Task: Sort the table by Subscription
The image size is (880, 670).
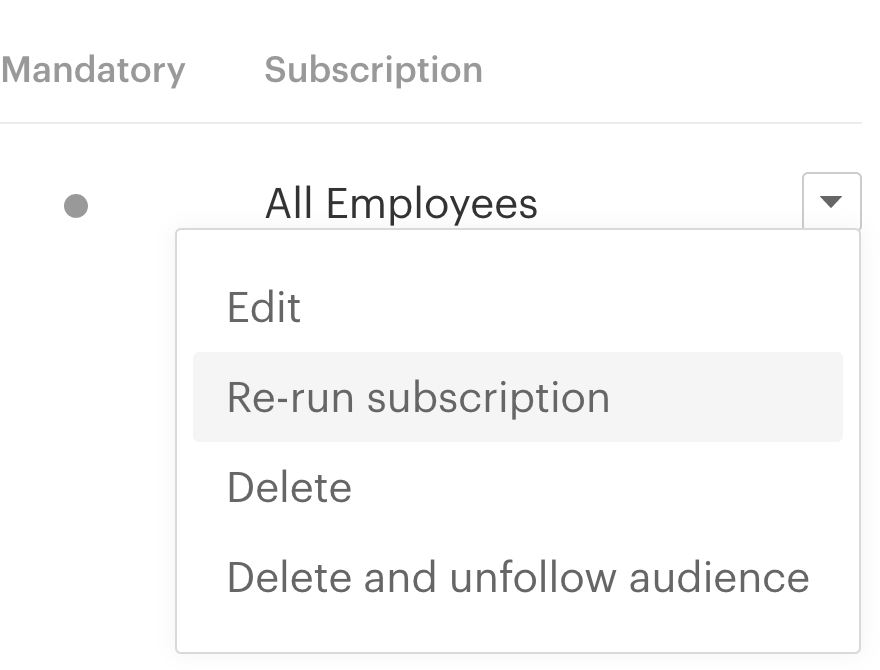Action: point(373,70)
